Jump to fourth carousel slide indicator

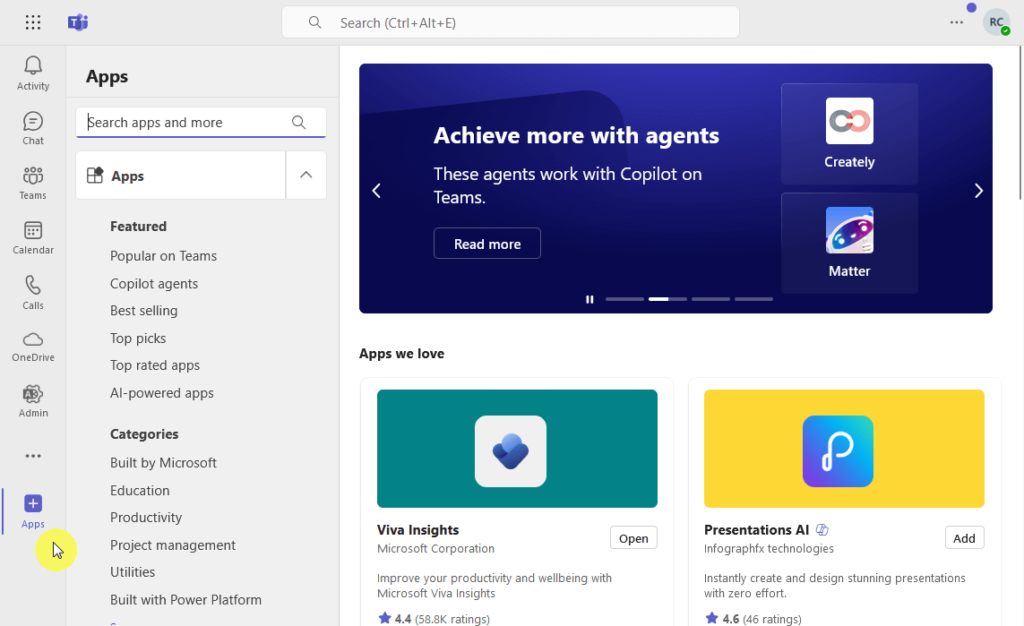coord(754,299)
